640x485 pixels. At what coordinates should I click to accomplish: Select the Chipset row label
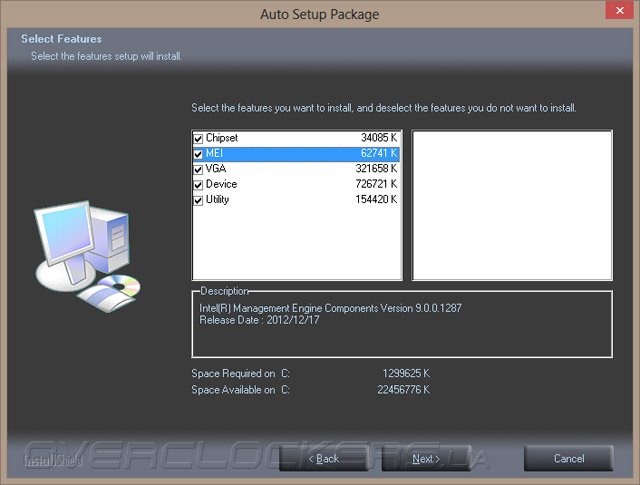222,138
